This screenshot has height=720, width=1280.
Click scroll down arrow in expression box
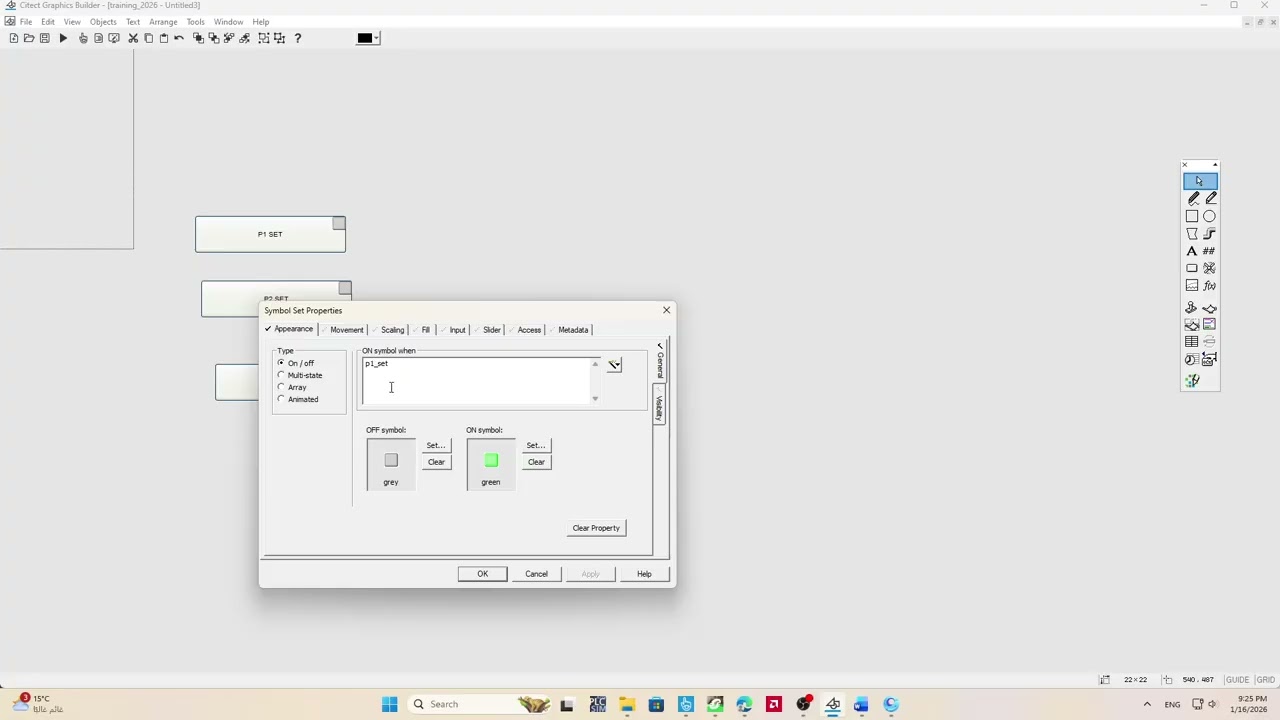pyautogui.click(x=595, y=399)
